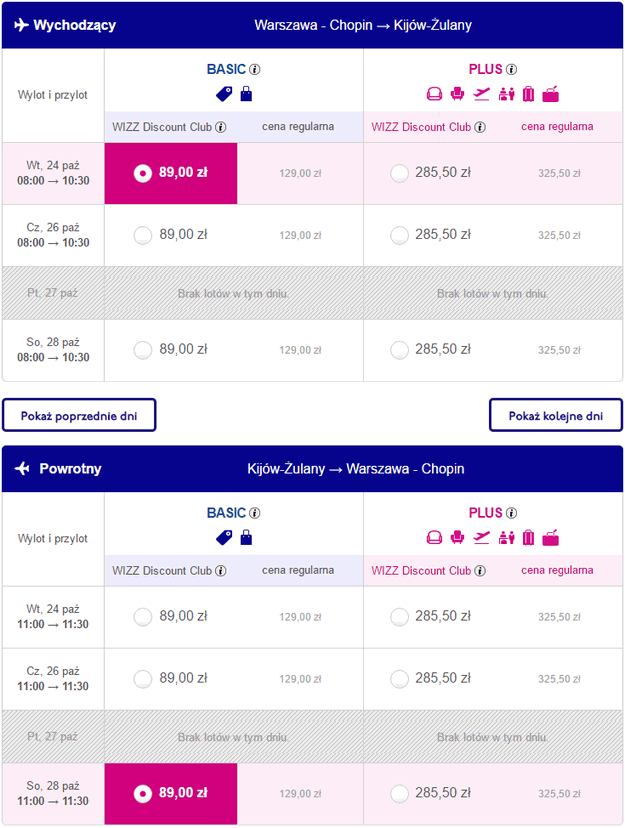Click Pokaż kolejne dni button

click(x=556, y=415)
